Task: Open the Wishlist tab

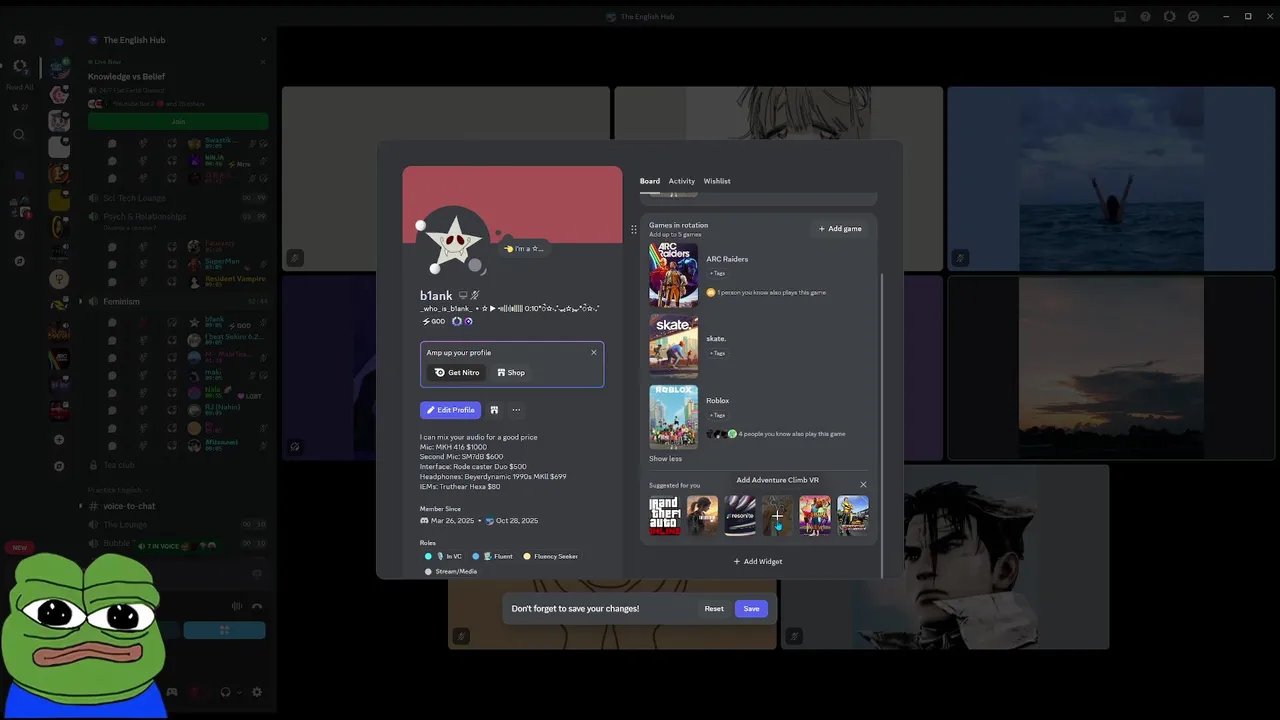Action: click(717, 181)
